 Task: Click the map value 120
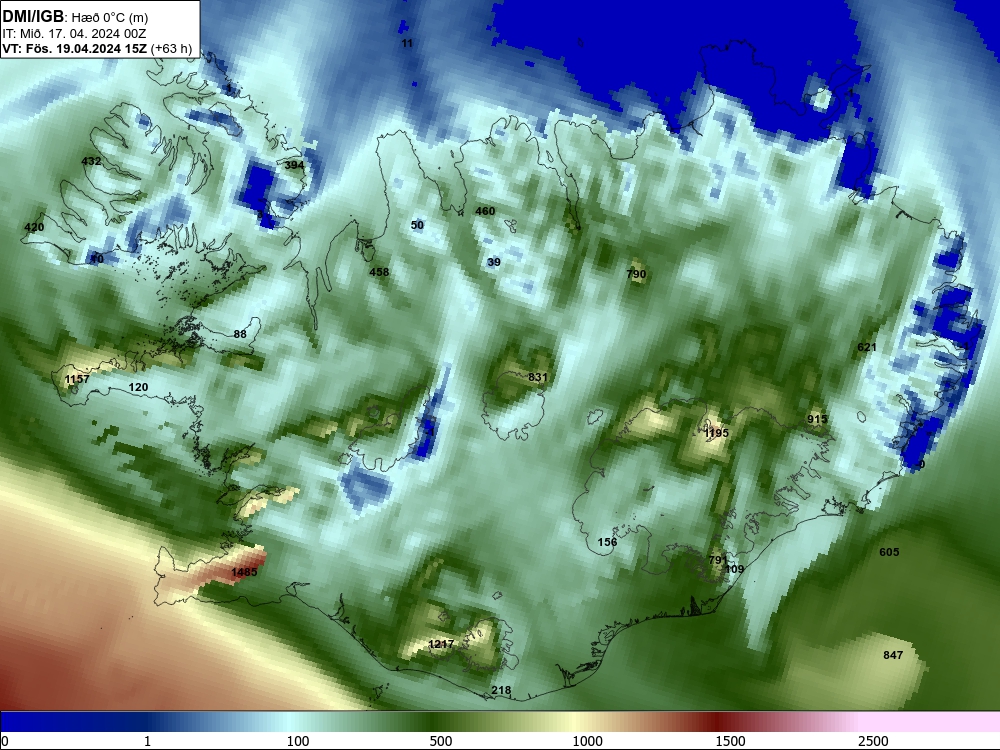[138, 387]
